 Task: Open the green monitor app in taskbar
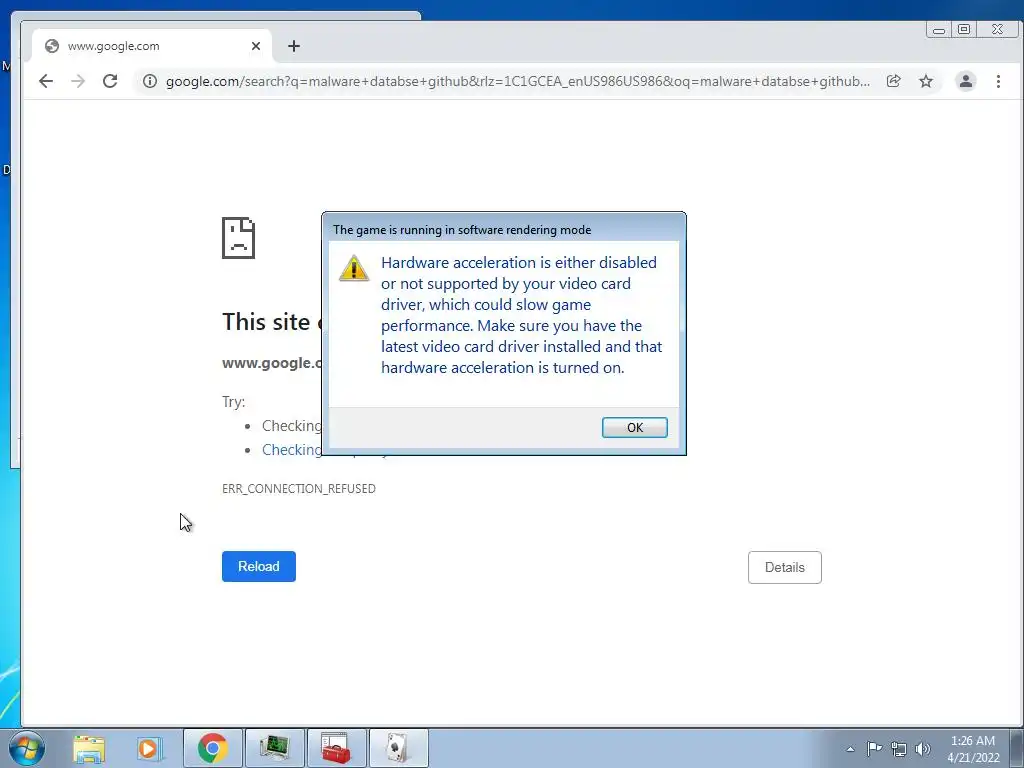(274, 748)
